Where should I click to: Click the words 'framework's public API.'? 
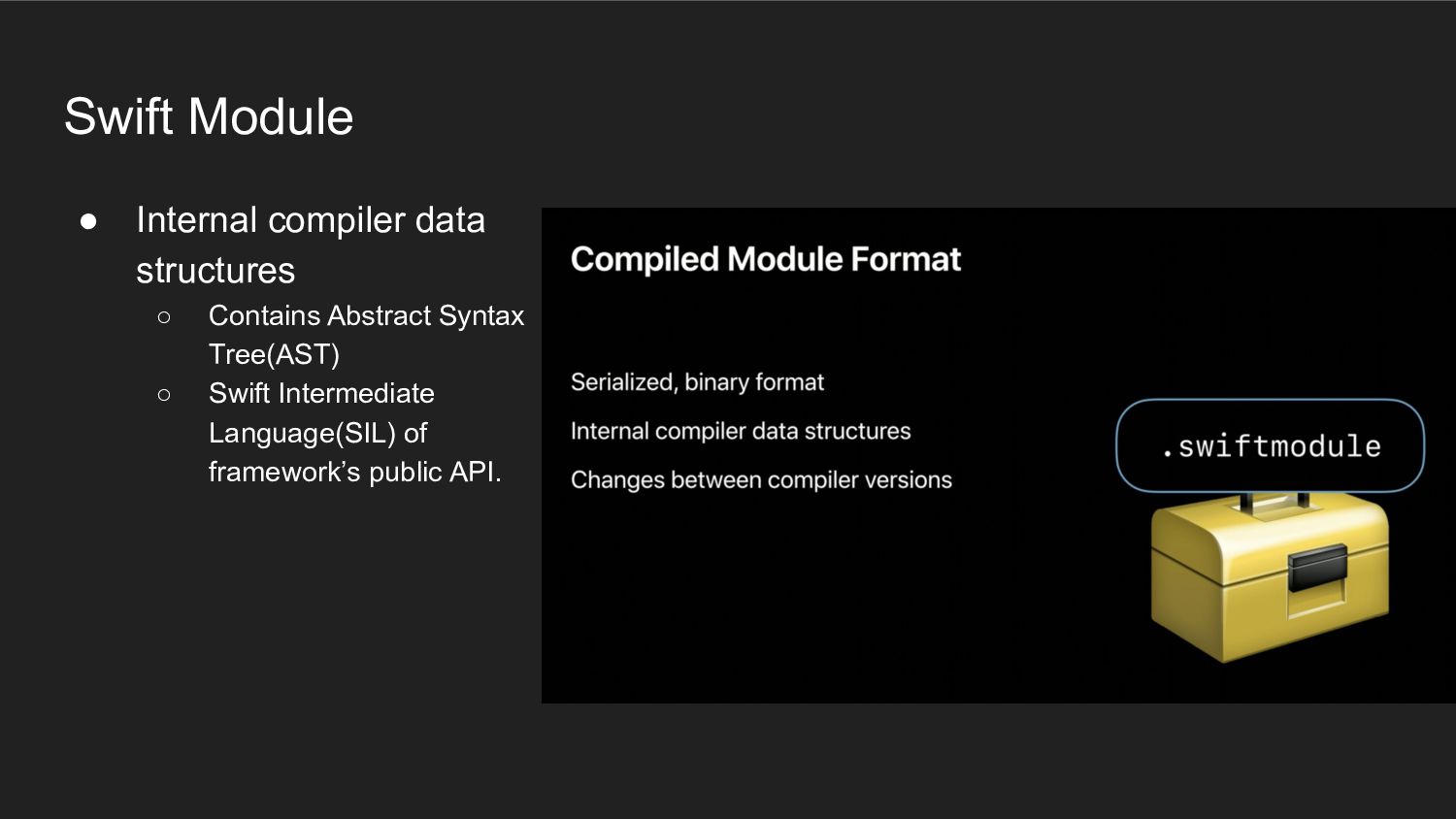pyautogui.click(x=354, y=472)
